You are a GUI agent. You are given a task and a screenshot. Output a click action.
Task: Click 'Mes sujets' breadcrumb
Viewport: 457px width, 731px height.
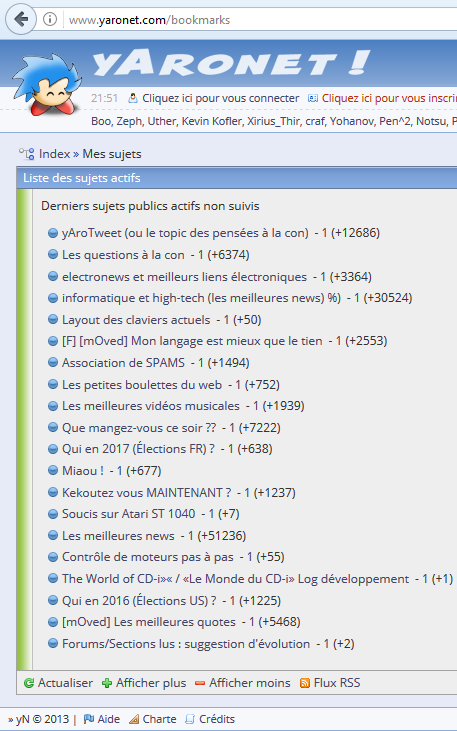coord(112,154)
